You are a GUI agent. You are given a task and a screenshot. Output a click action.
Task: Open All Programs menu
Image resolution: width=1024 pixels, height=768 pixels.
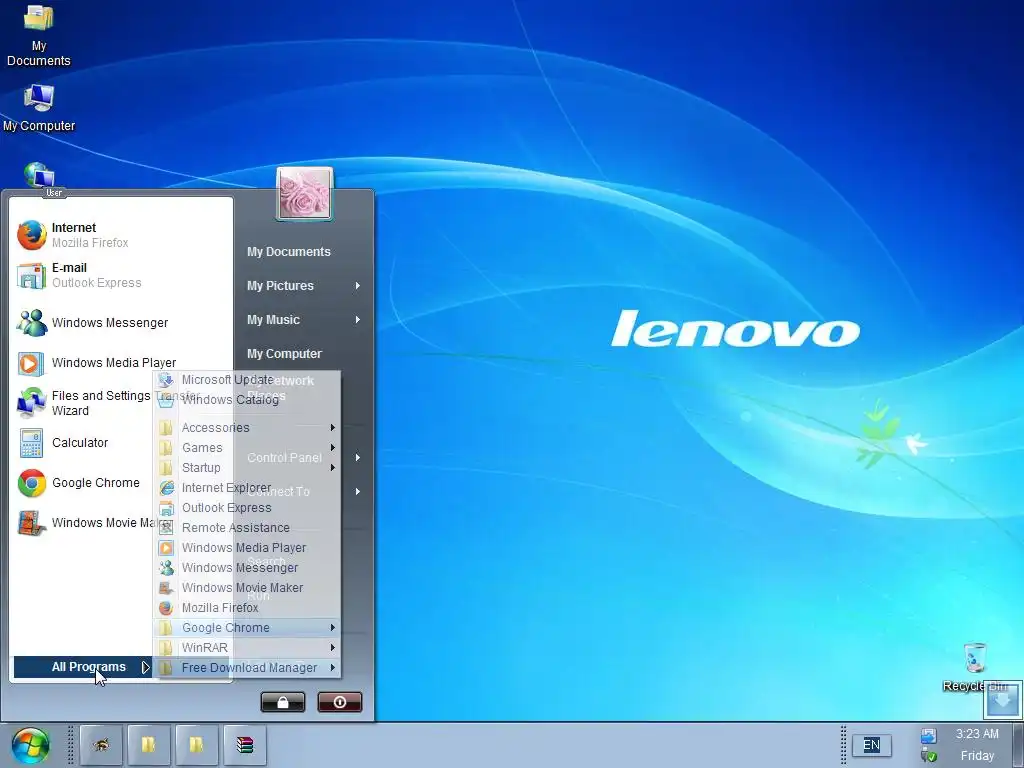(x=82, y=667)
